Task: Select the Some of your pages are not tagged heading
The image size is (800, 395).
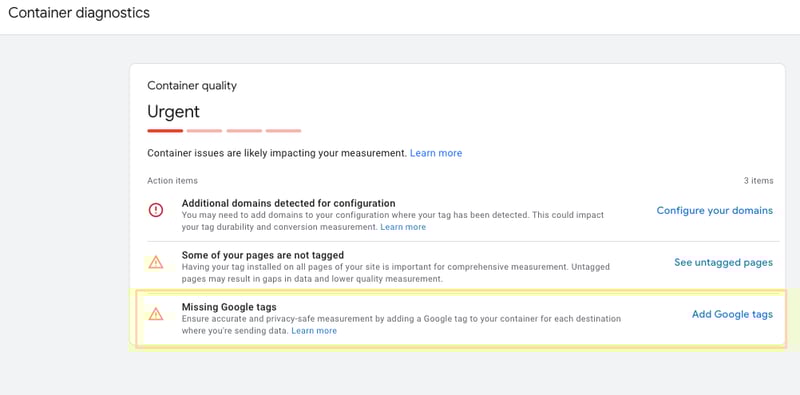Action: tap(263, 255)
